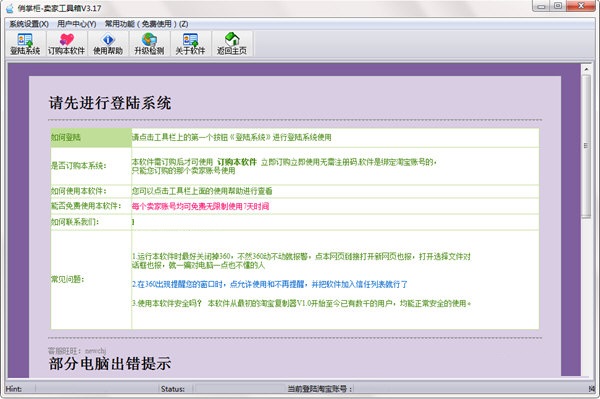The width and height of the screenshot is (600, 399).
Task: Click FAQ item 3 about software safety
Action: coord(302,303)
